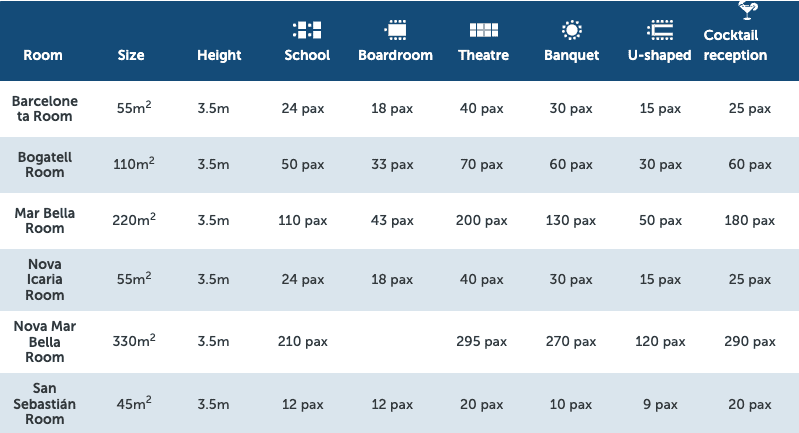Click the U-shaped layout icon
The width and height of the screenshot is (799, 433).
660,30
